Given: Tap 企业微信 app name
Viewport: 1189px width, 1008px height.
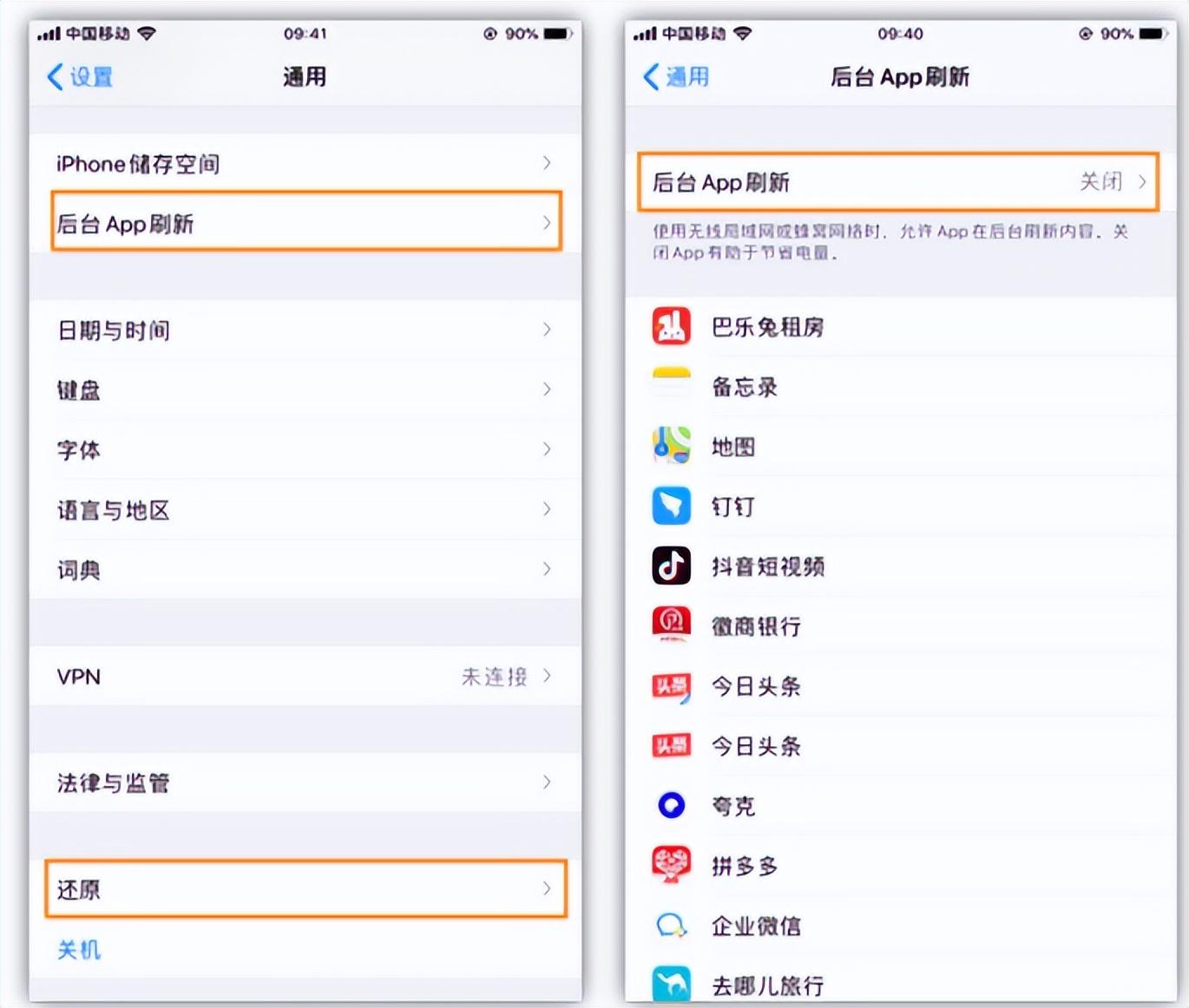Looking at the screenshot, I should 757,926.
